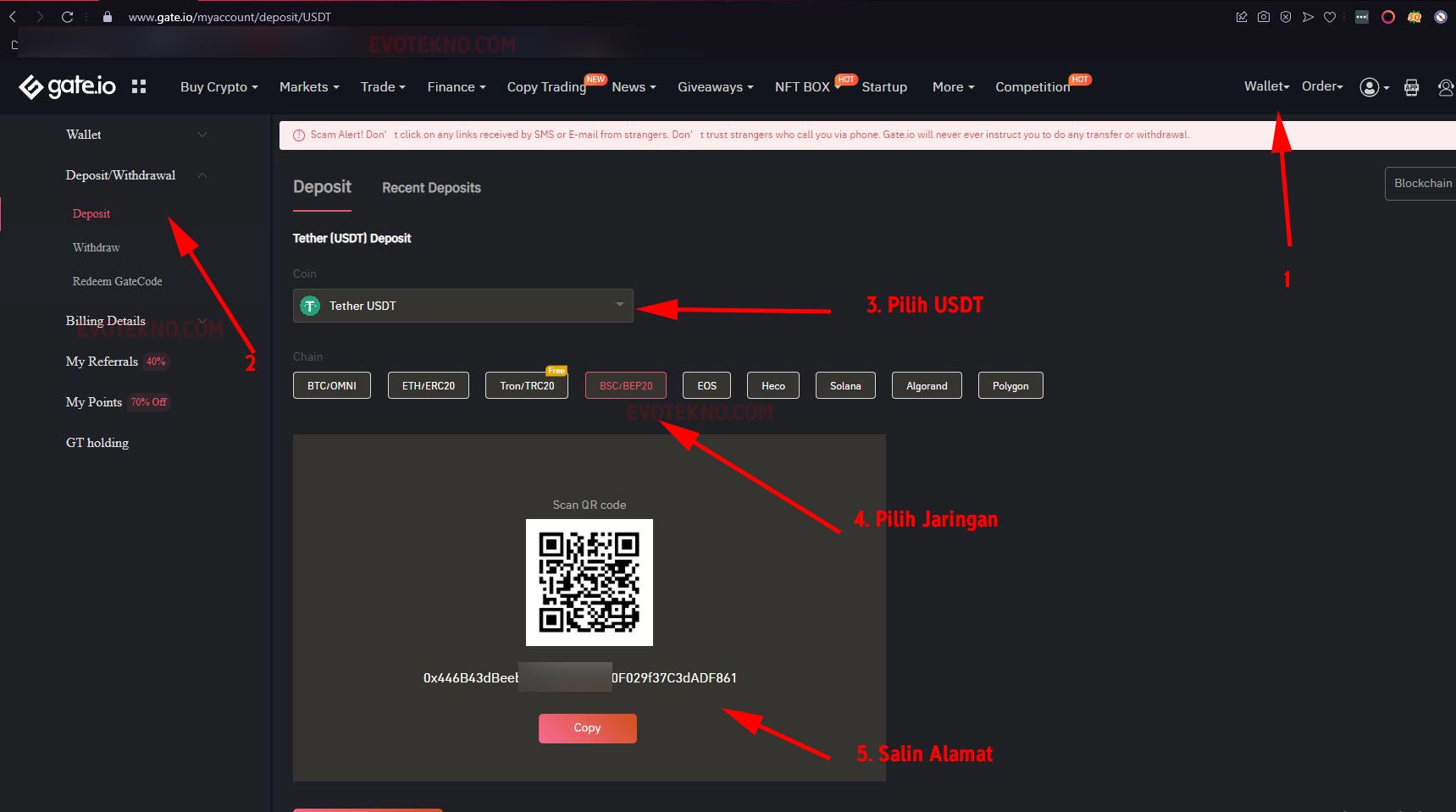Screen dimensions: 1456x812
Task: Open the SQ browser extension
Action: 1414,16
